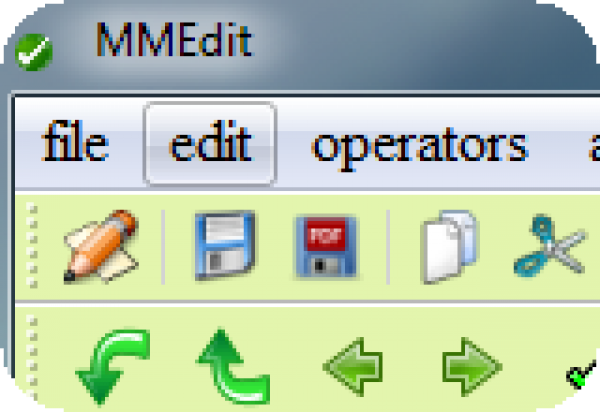The height and width of the screenshot is (412, 600).
Task: Click the green curved down-left arrow
Action: (x=112, y=366)
